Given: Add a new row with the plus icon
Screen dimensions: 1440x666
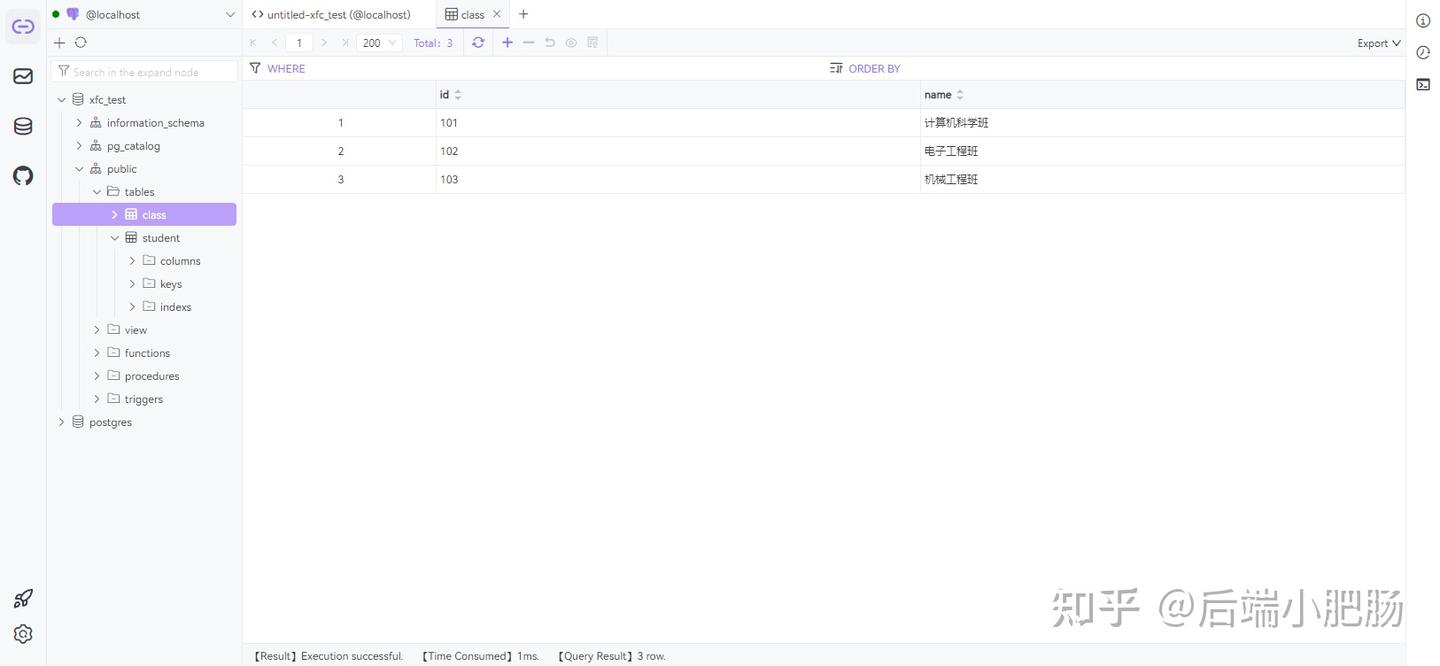Looking at the screenshot, I should pos(506,42).
